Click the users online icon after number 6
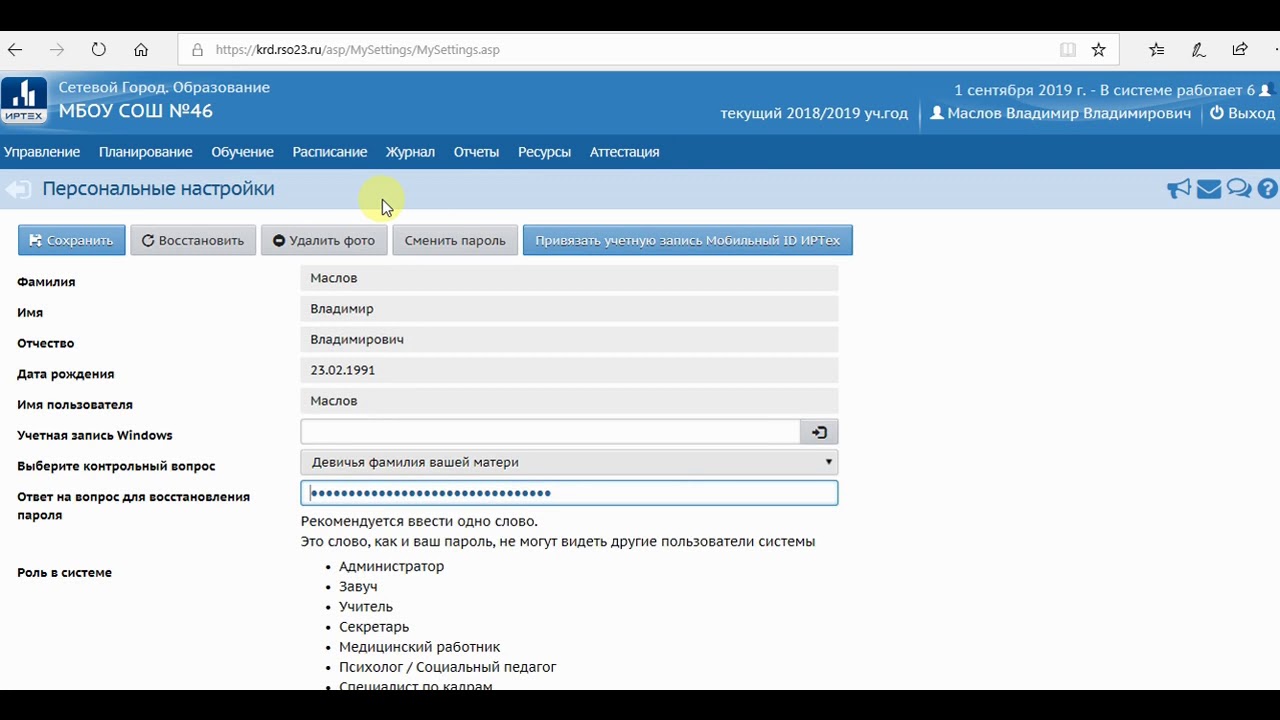The width and height of the screenshot is (1280, 720). (x=1267, y=90)
